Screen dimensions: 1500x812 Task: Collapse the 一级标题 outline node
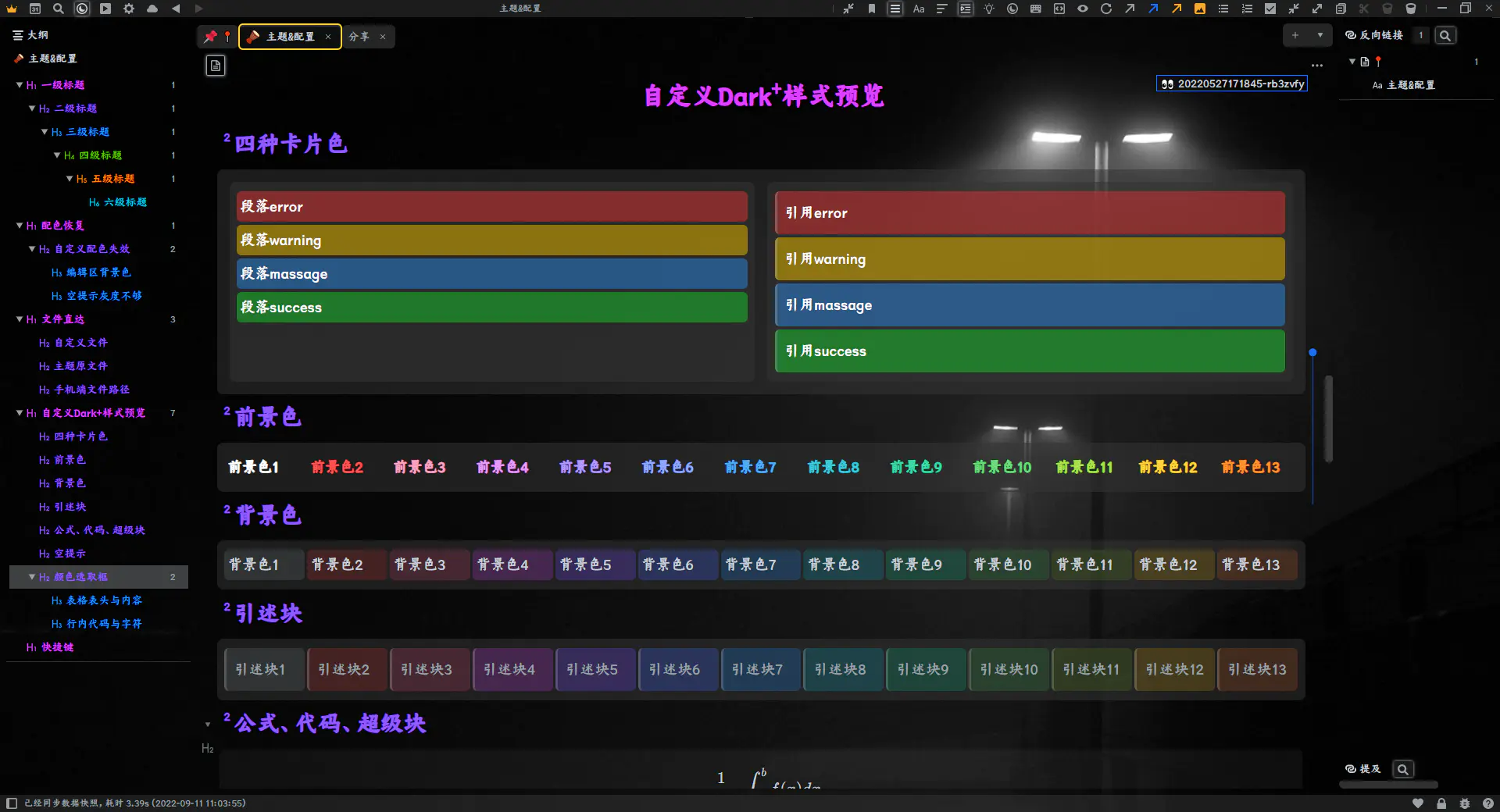click(x=20, y=85)
